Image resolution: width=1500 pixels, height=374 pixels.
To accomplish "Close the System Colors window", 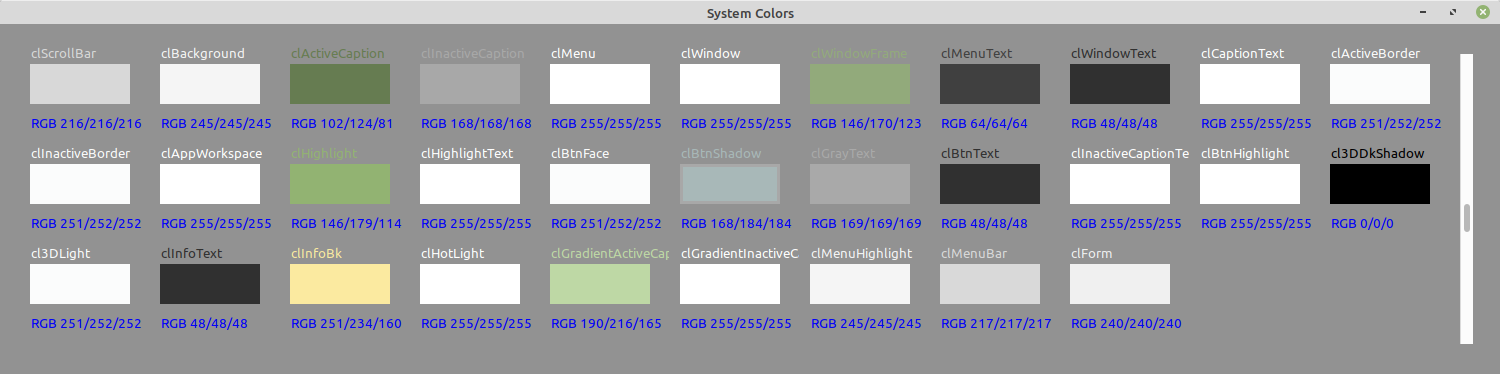I will [x=1482, y=12].
